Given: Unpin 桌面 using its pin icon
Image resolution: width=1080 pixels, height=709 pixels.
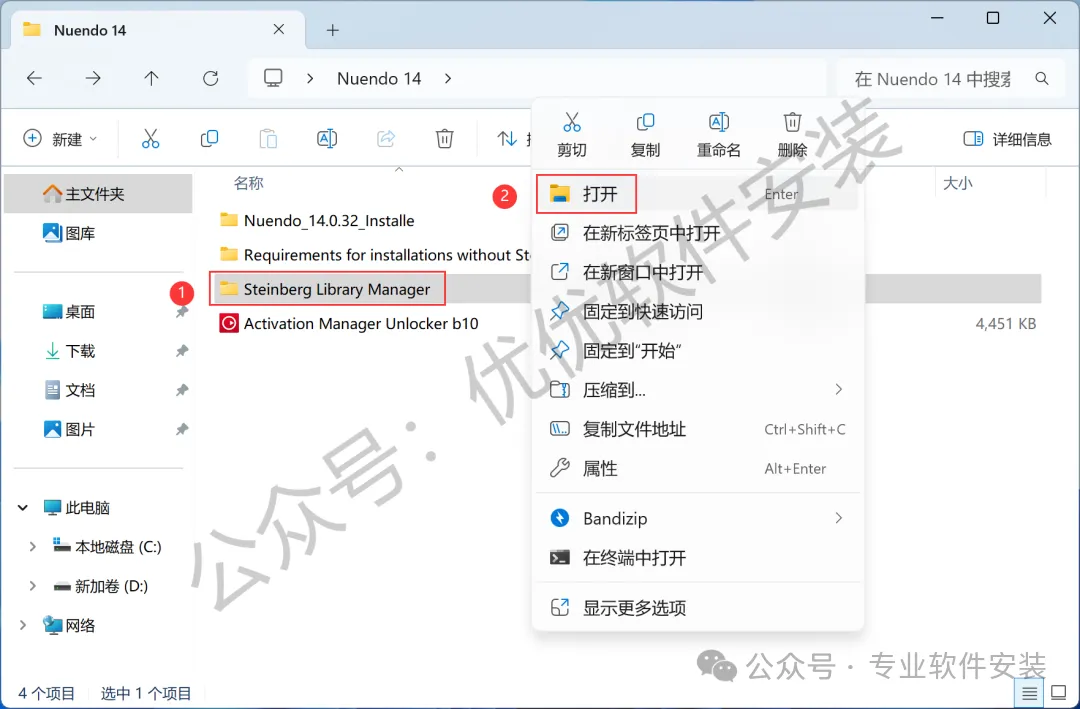Looking at the screenshot, I should (x=182, y=312).
